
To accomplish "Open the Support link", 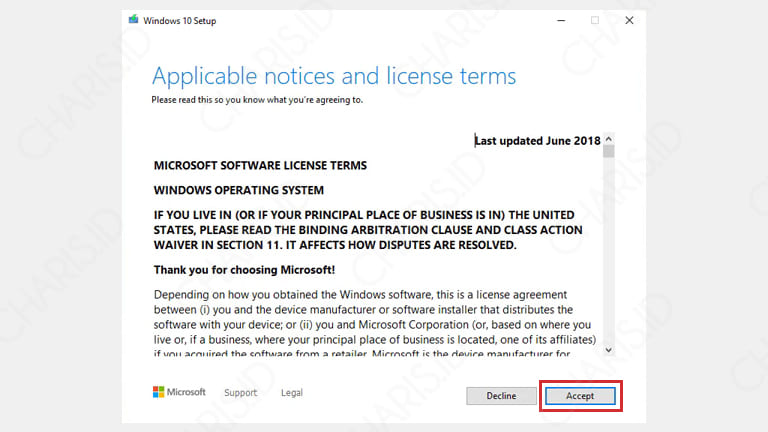I will pyautogui.click(x=240, y=393).
